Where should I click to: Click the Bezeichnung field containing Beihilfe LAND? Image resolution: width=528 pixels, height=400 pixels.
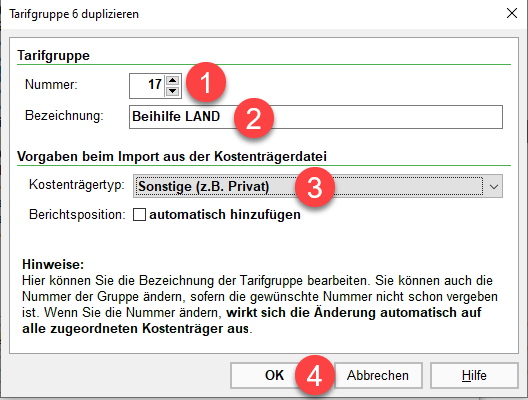(x=316, y=117)
